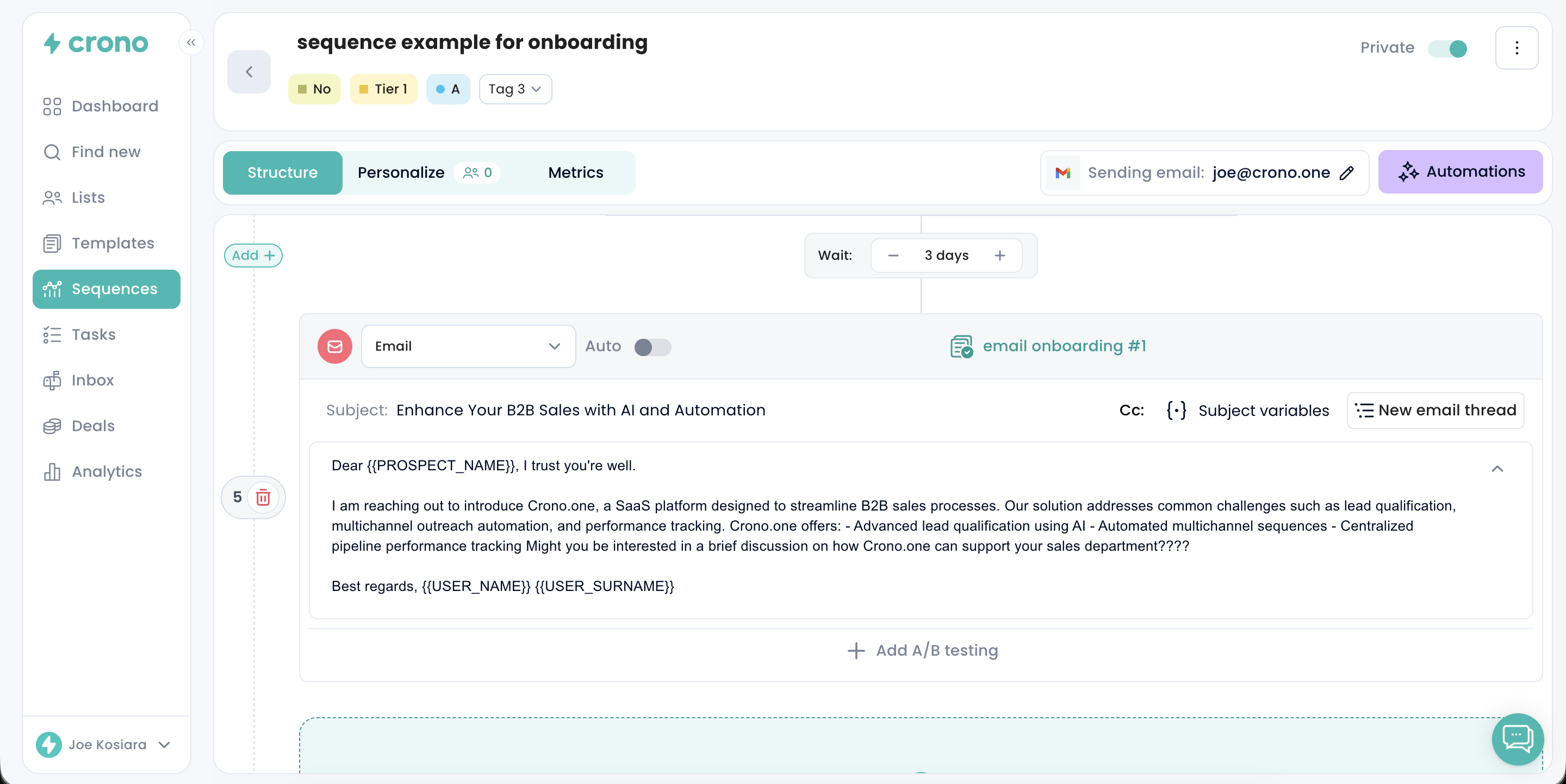
Task: Increase the wait days with plus
Action: [999, 255]
